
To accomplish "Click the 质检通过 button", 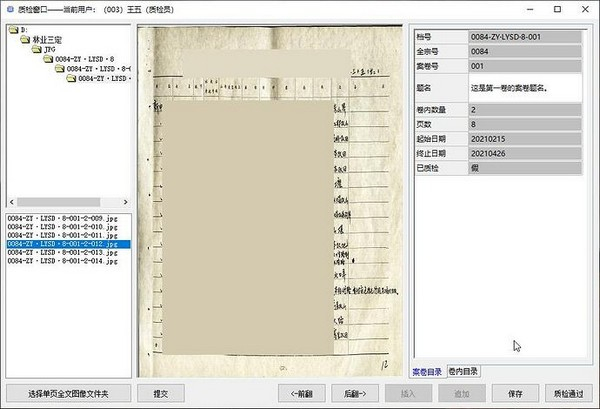I will pos(568,393).
